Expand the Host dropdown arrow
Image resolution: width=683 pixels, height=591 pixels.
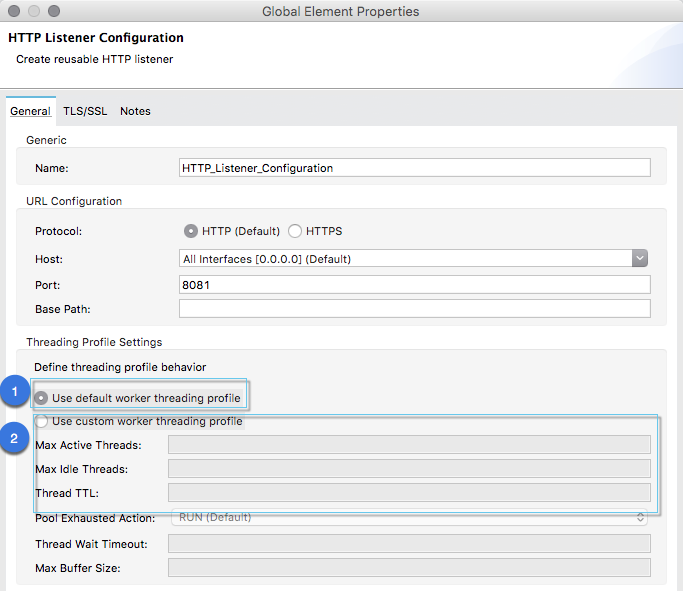pyautogui.click(x=640, y=259)
